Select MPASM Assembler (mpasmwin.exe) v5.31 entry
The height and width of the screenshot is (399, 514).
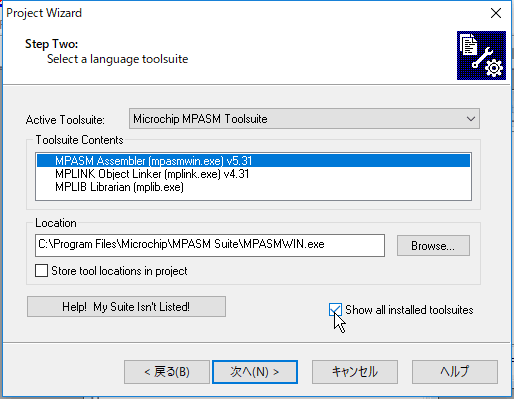[253, 161]
